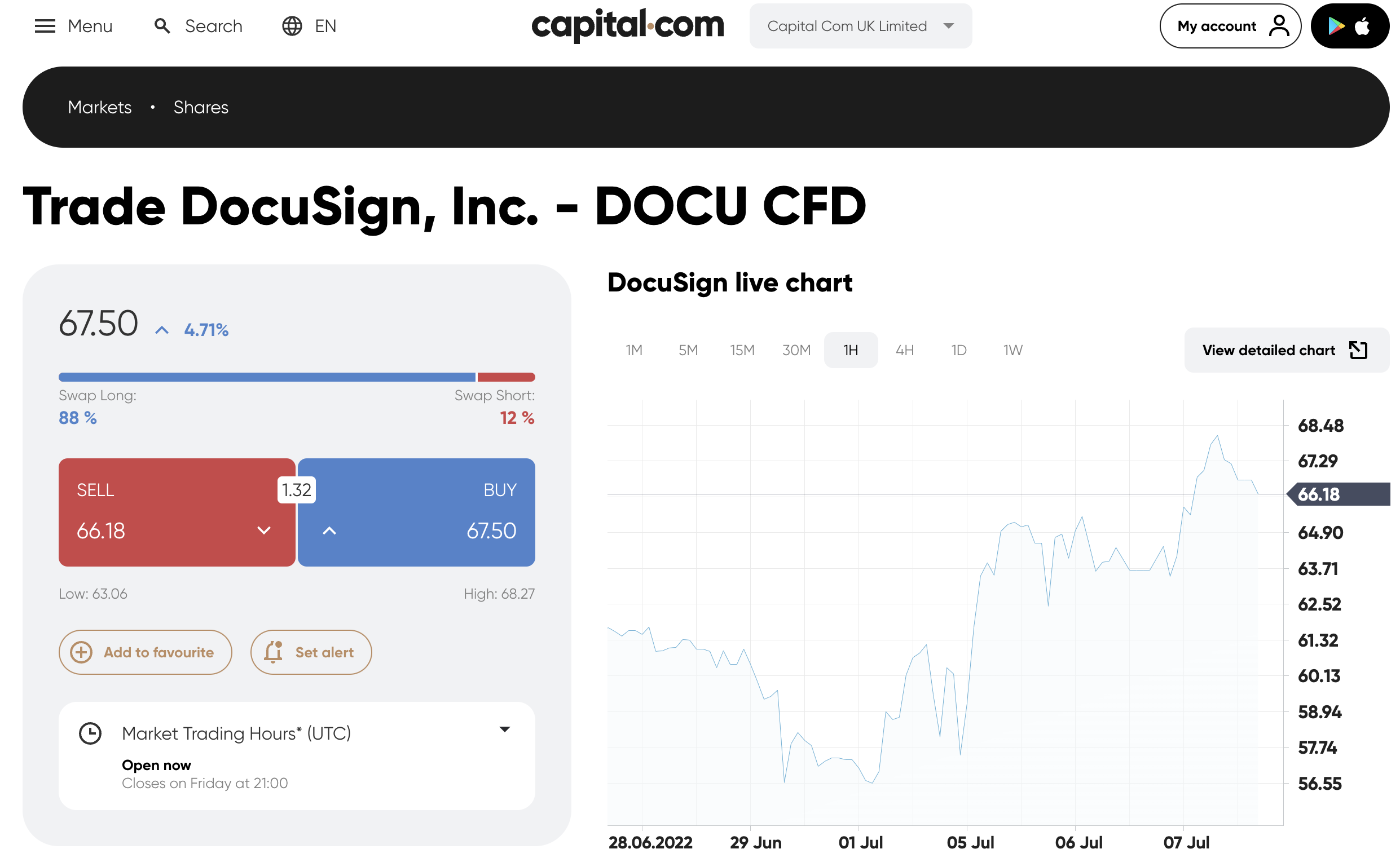Go to the Markets breadcrumb

(x=99, y=107)
